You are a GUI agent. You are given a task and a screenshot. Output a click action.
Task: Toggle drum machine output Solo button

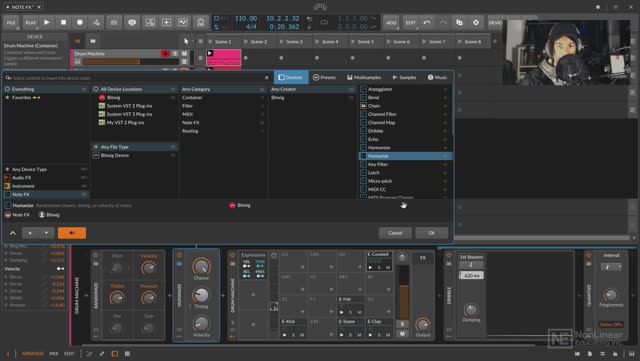coord(402,324)
